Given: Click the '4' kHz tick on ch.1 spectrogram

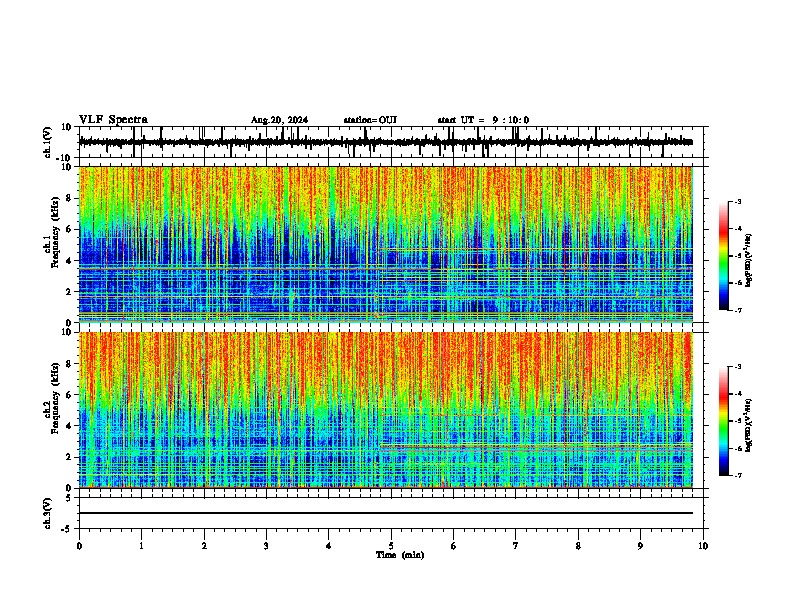Looking at the screenshot, I should tap(69, 261).
